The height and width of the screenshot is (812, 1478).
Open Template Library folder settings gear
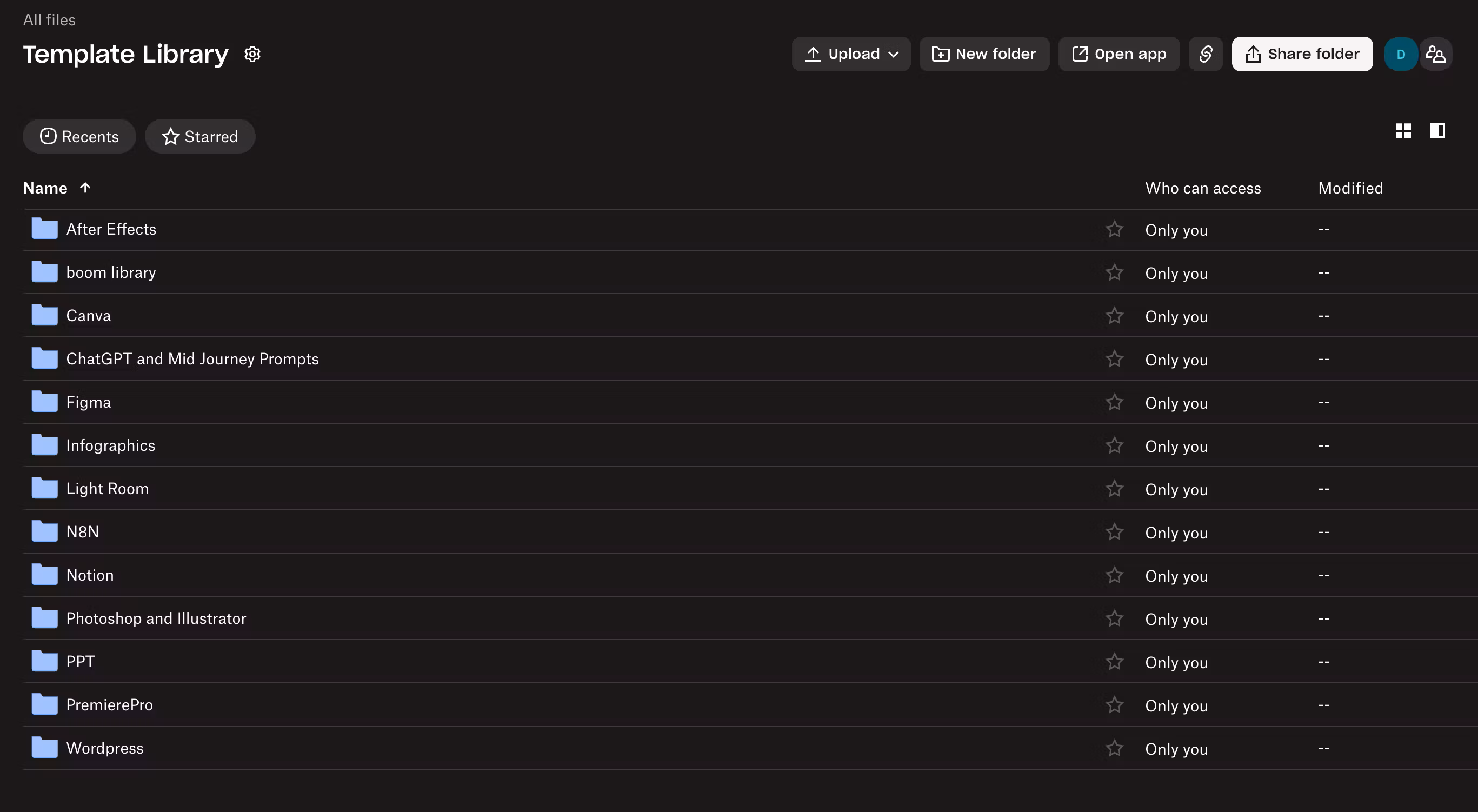[252, 54]
